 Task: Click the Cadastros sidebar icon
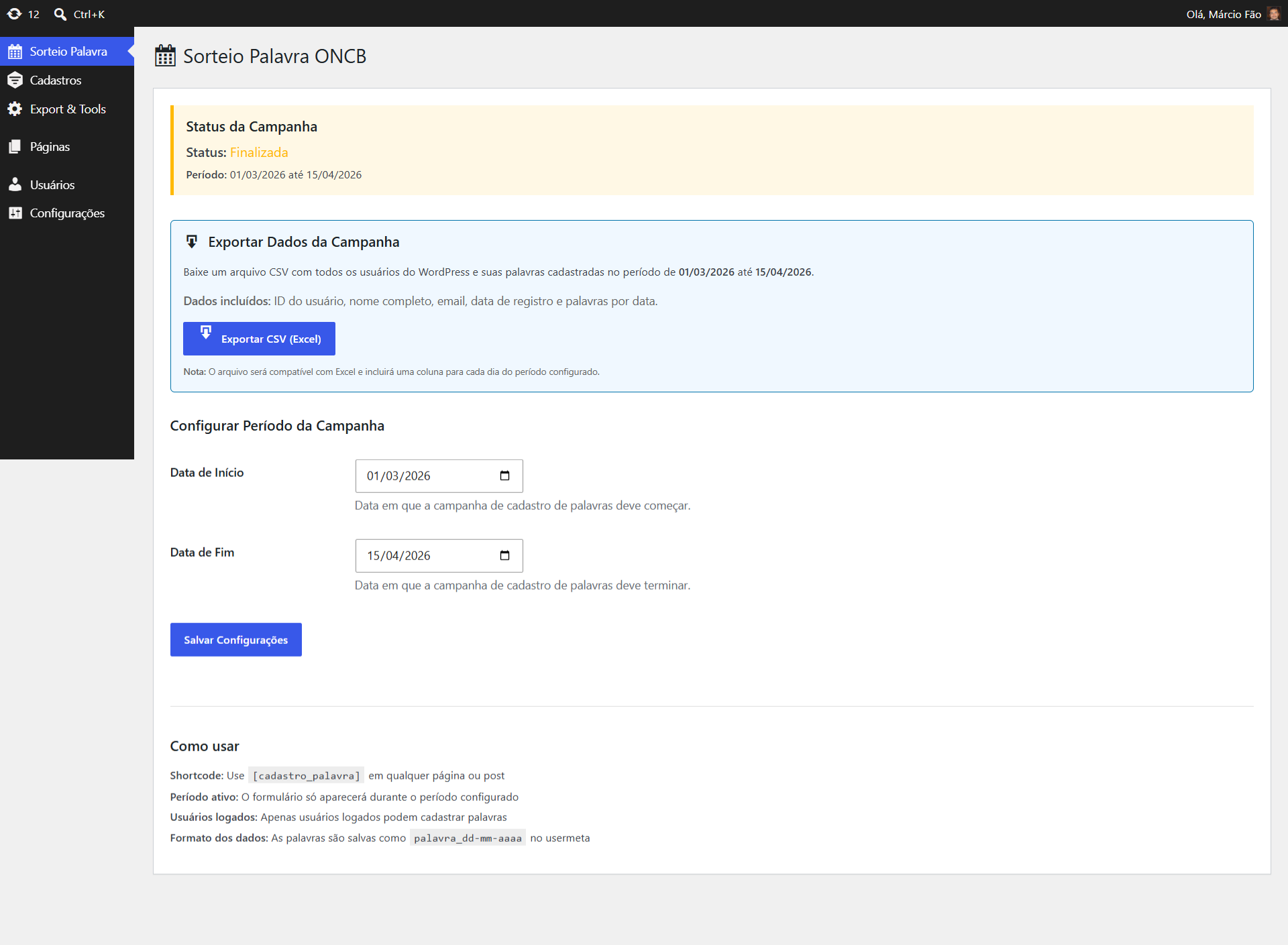tap(15, 80)
